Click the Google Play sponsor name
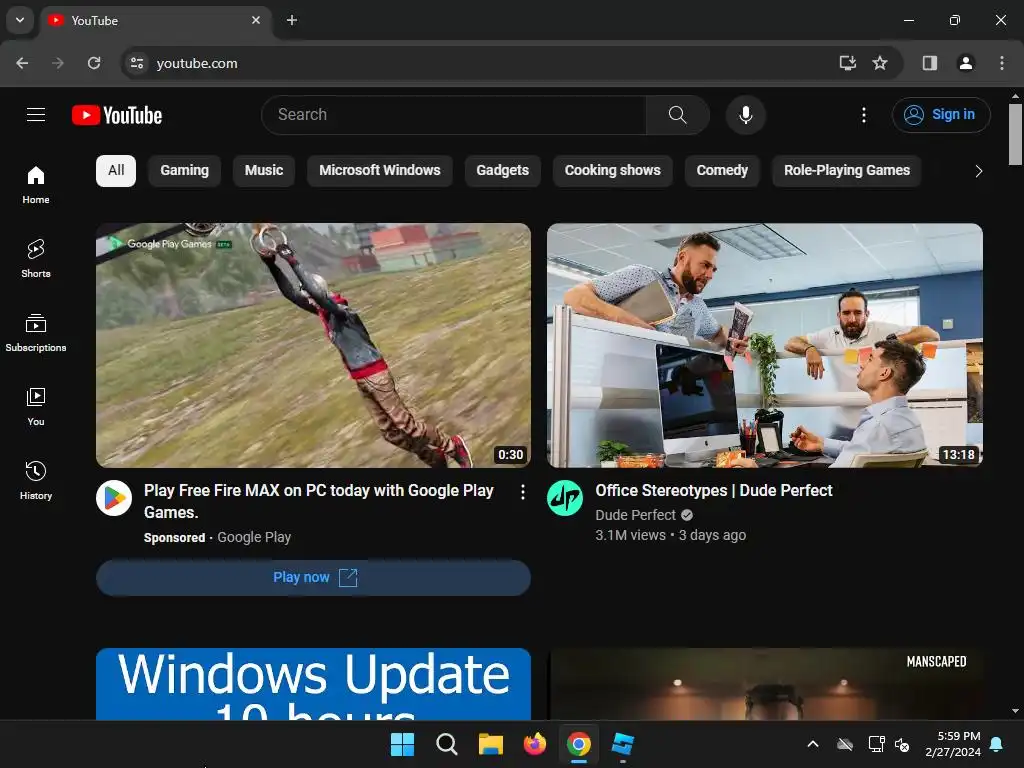 (x=254, y=537)
